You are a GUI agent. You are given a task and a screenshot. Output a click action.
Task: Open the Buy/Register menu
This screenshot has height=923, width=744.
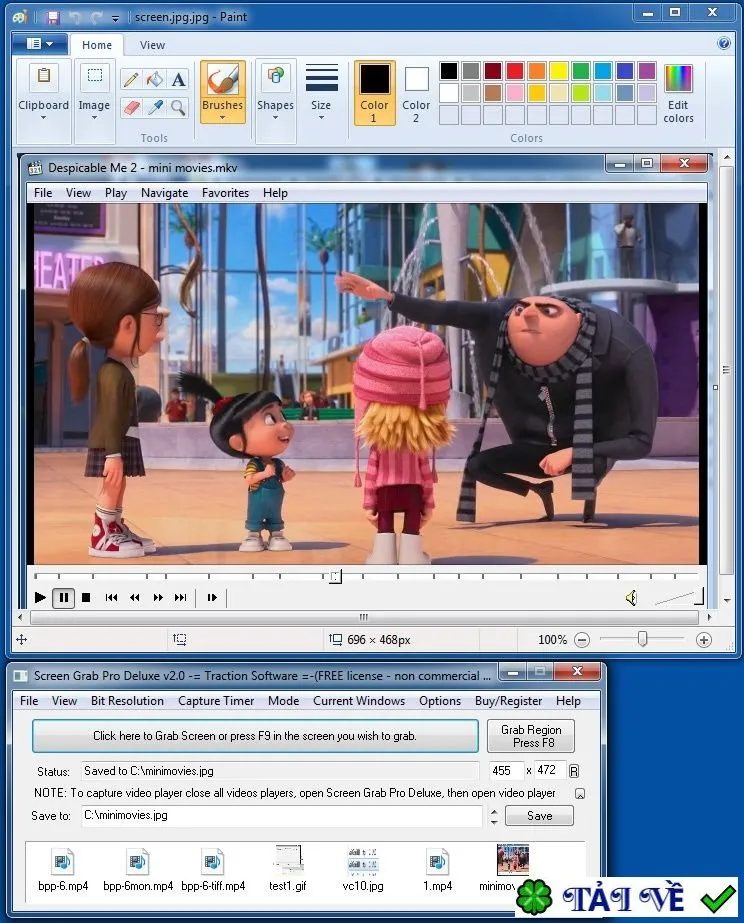click(x=509, y=701)
